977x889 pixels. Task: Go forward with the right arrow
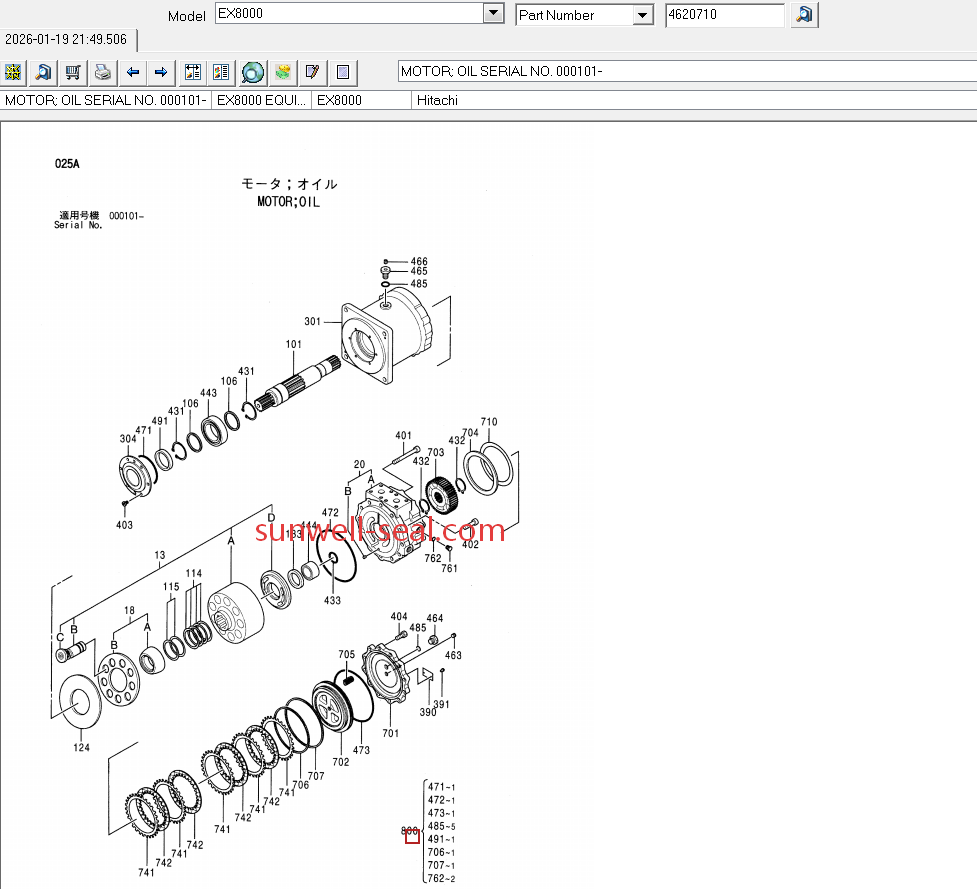(x=161, y=72)
